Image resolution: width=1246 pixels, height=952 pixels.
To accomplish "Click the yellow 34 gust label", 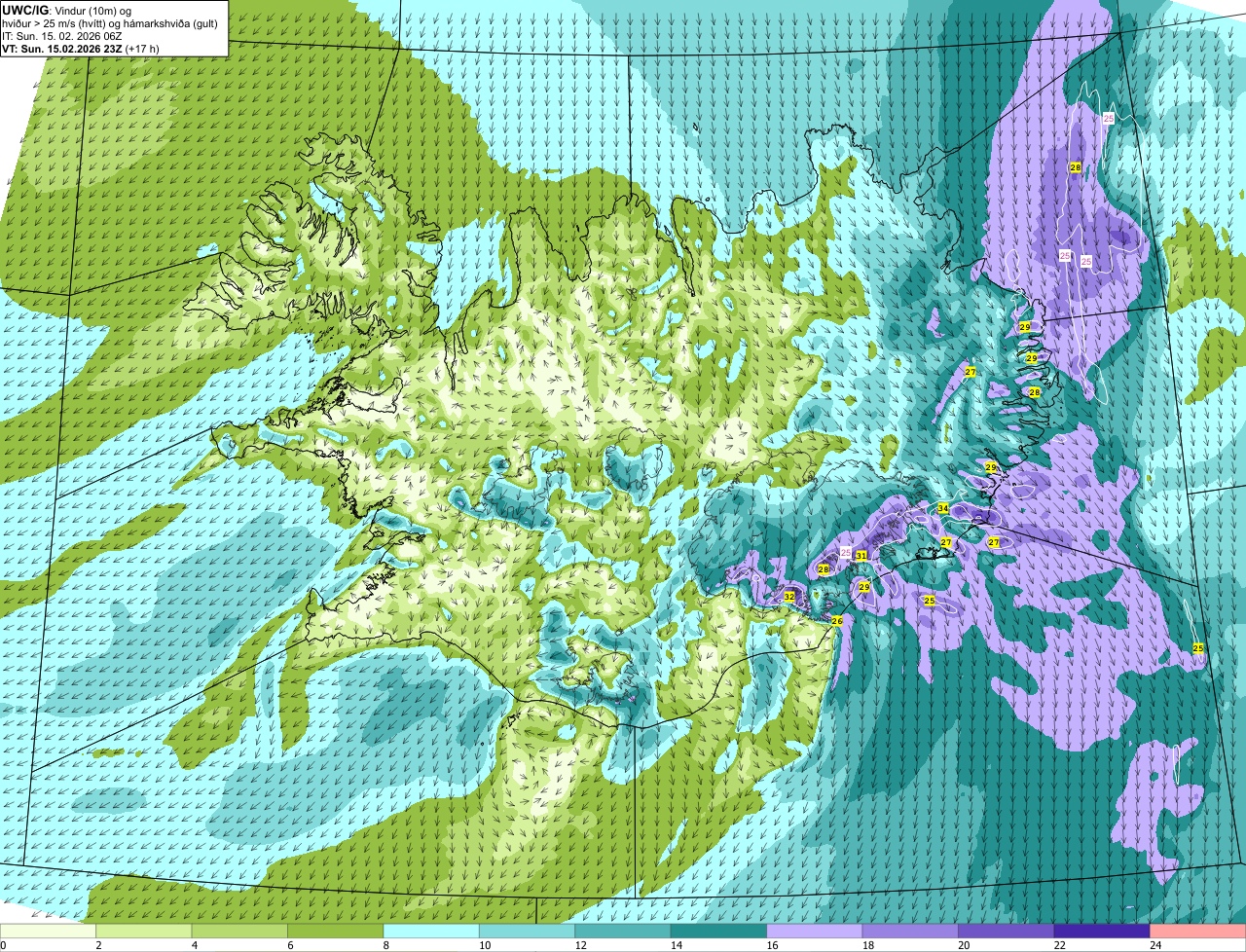I will click(943, 508).
